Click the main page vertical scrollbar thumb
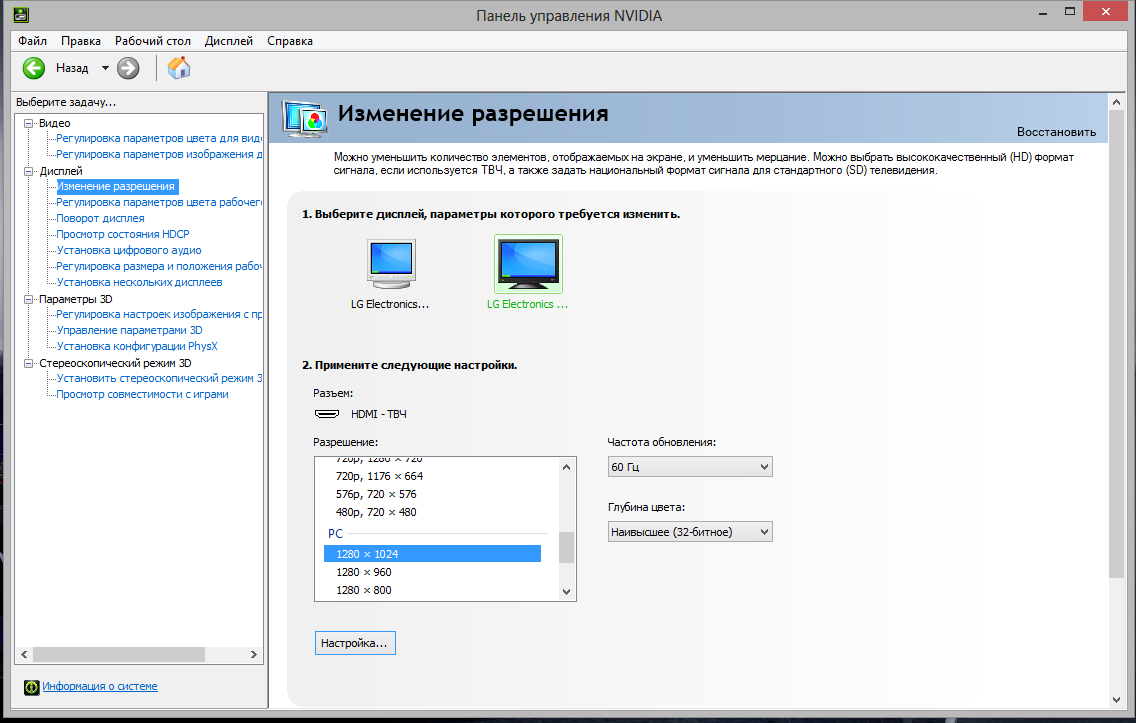 (x=1116, y=344)
